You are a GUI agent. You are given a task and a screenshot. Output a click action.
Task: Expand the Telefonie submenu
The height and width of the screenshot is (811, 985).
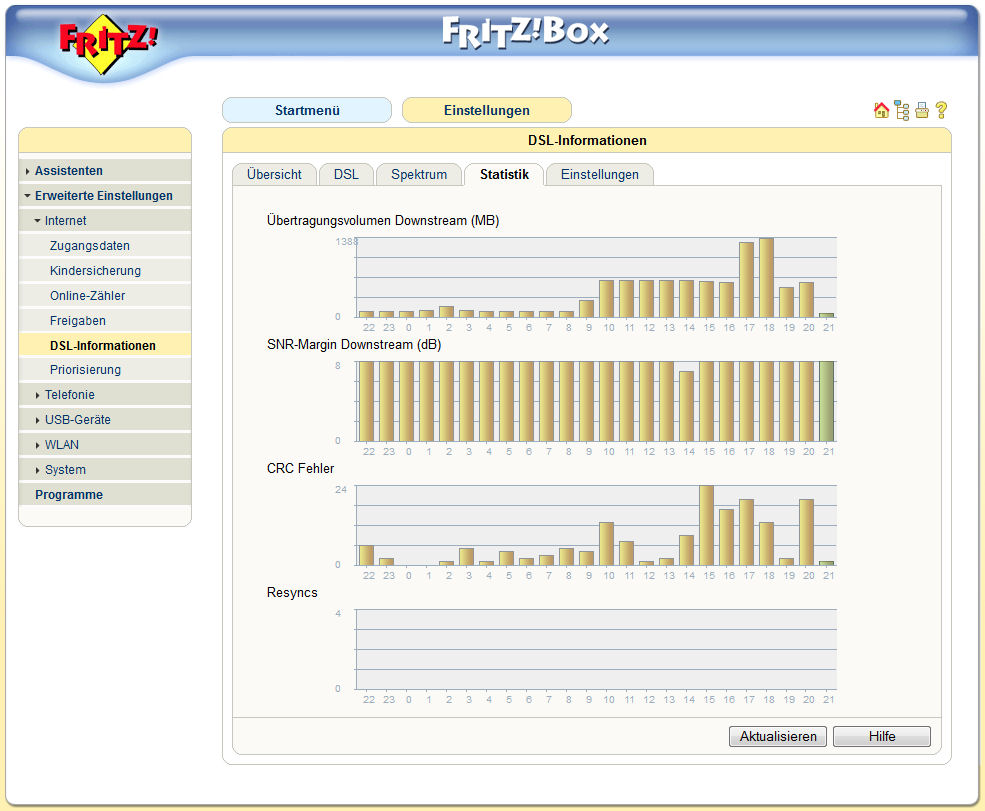pos(69,395)
